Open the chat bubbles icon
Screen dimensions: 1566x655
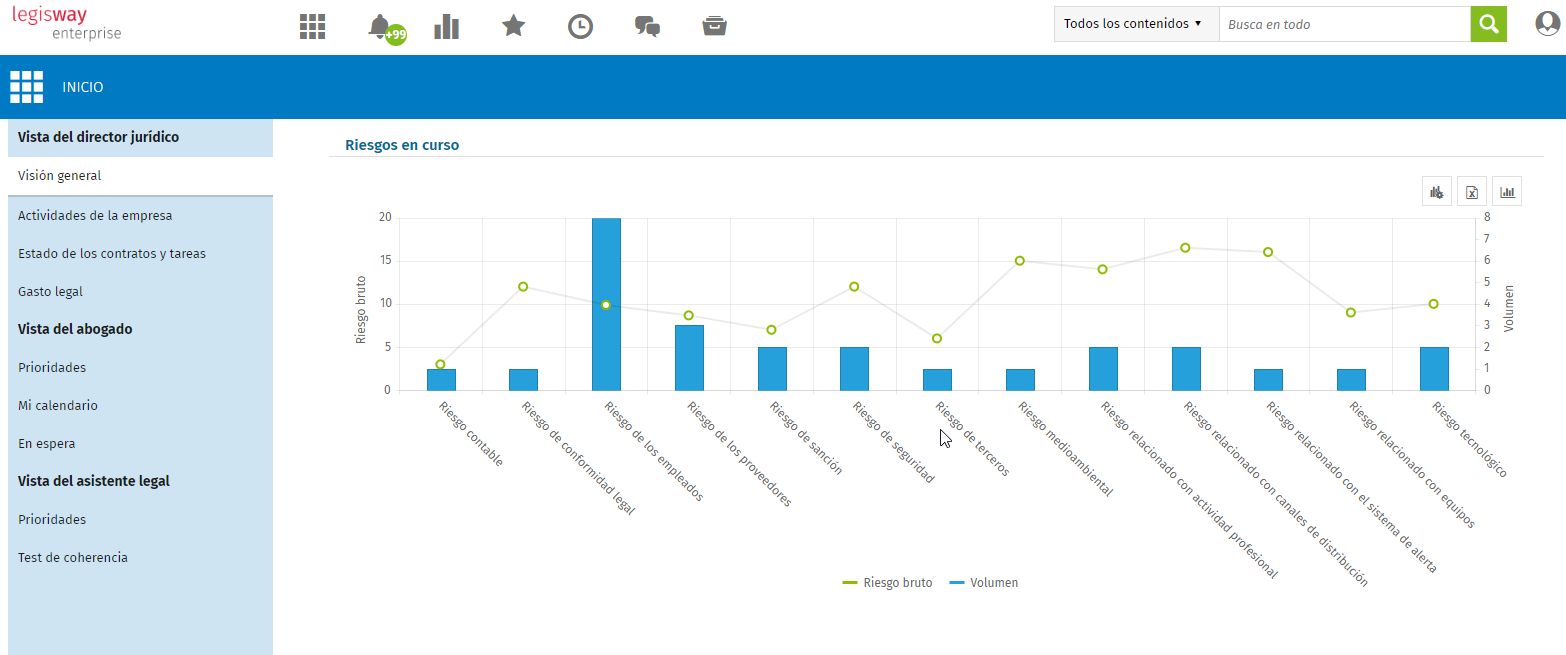click(x=647, y=27)
